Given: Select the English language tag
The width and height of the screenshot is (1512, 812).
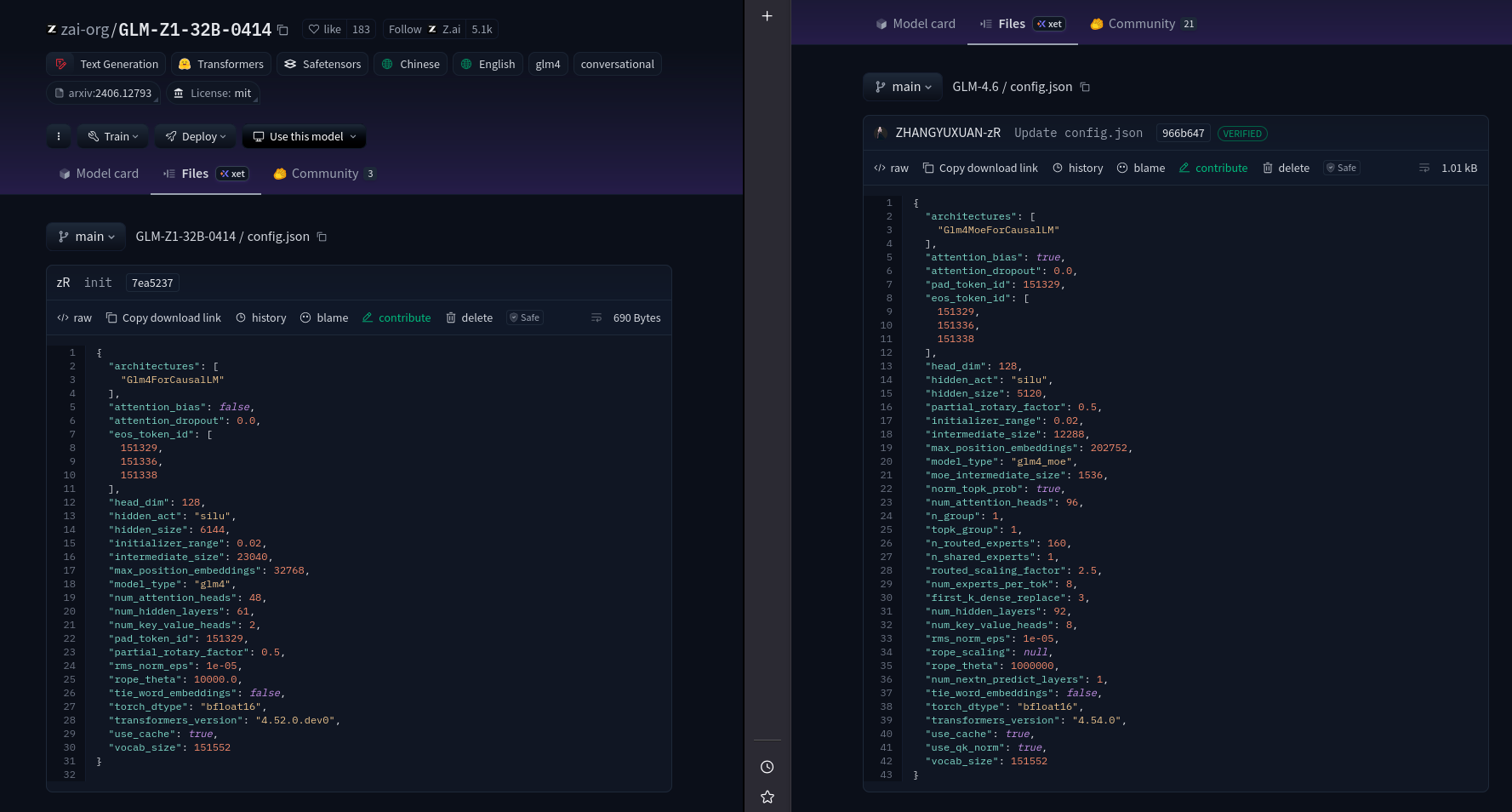Looking at the screenshot, I should [488, 64].
